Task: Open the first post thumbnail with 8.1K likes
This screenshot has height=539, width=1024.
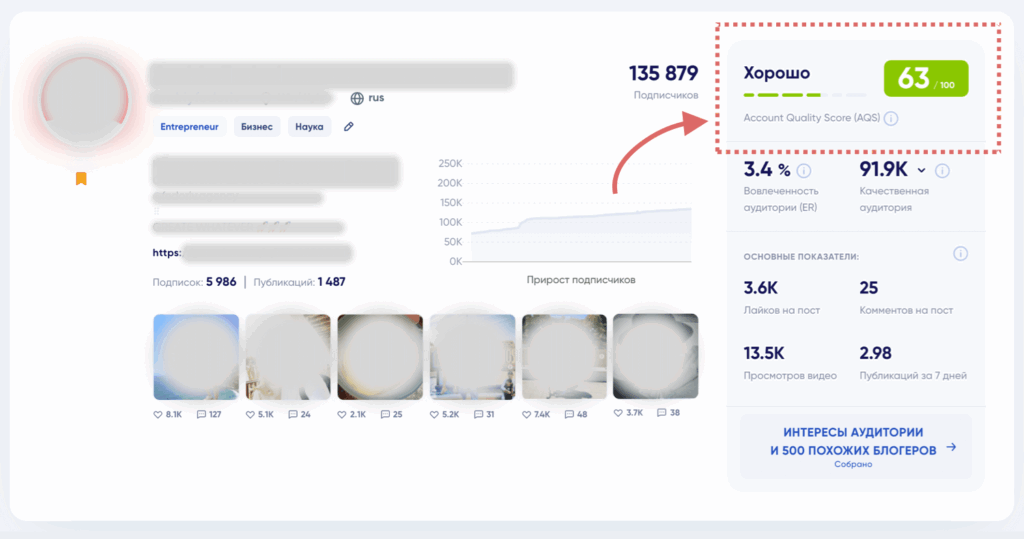Action: tap(196, 357)
